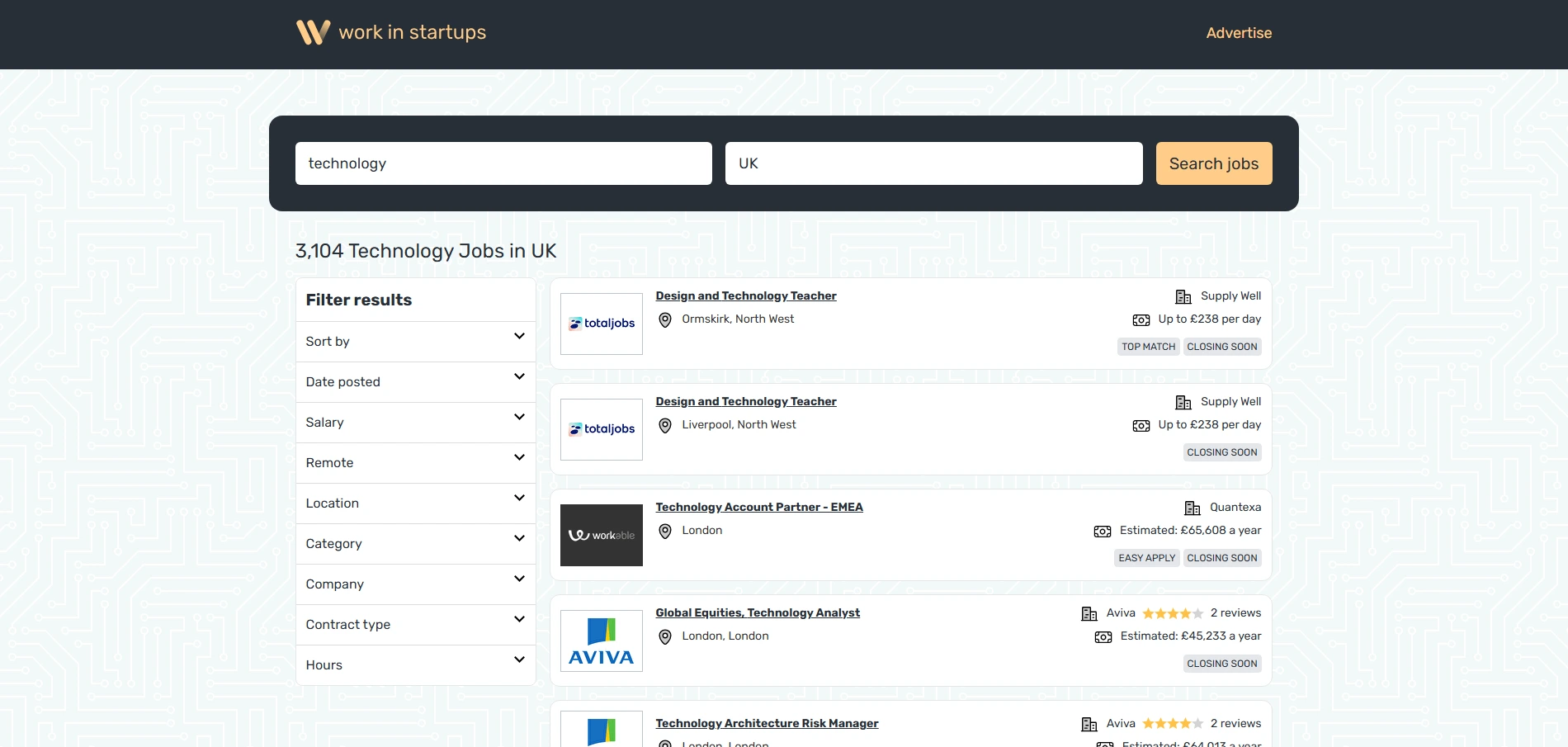
Task: Open Global Equities, Technology Analyst job
Action: coord(758,612)
